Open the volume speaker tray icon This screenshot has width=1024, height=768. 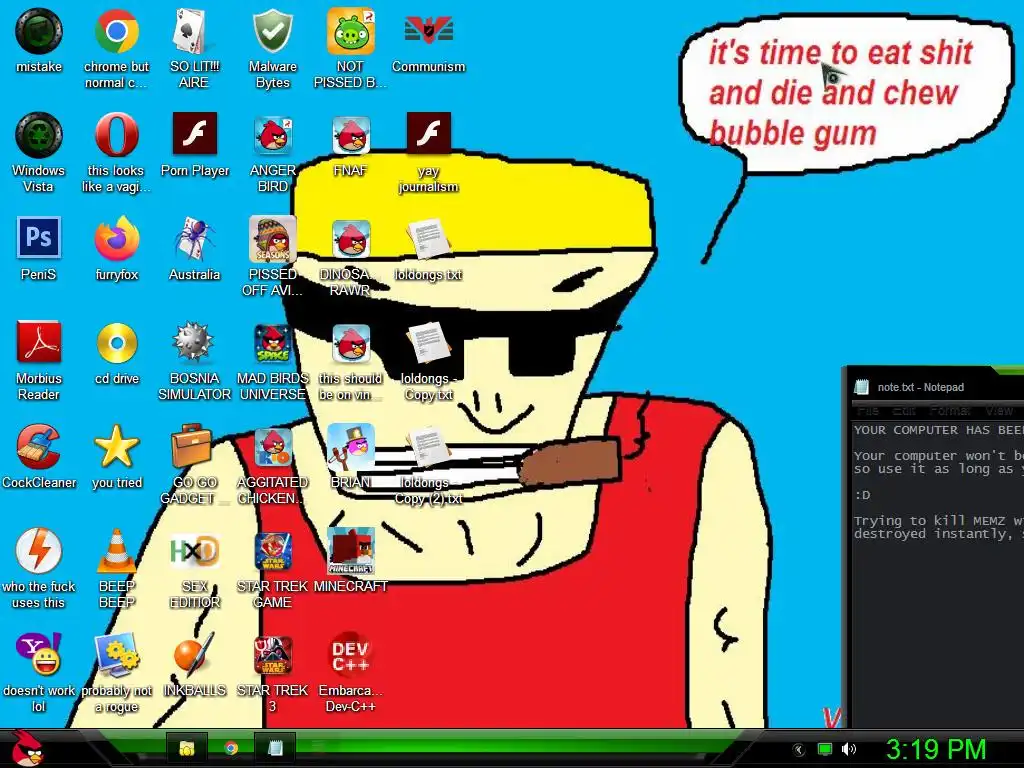click(849, 749)
